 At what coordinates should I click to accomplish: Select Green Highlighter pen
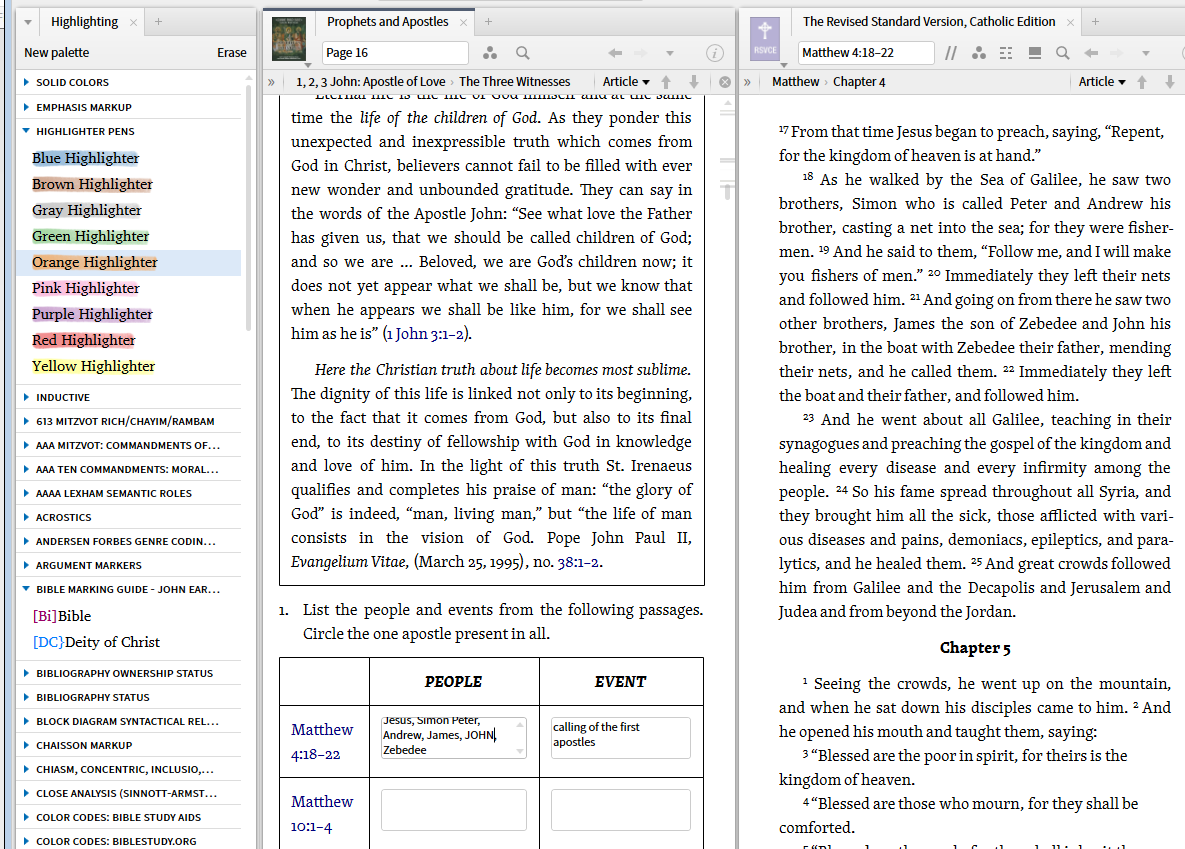tap(91, 236)
